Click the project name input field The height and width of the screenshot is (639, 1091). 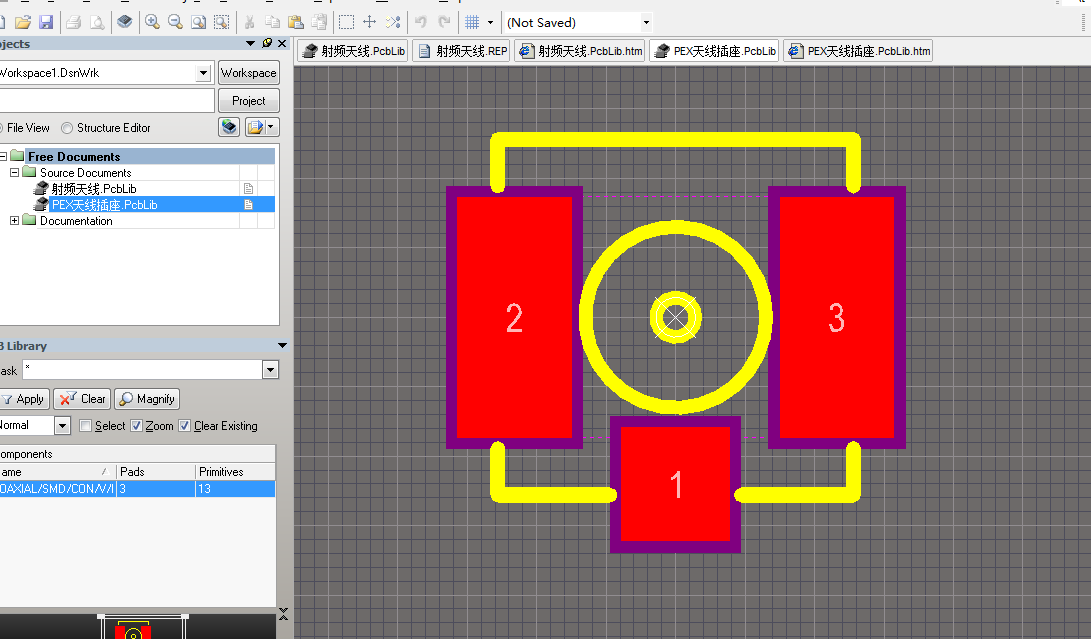107,101
